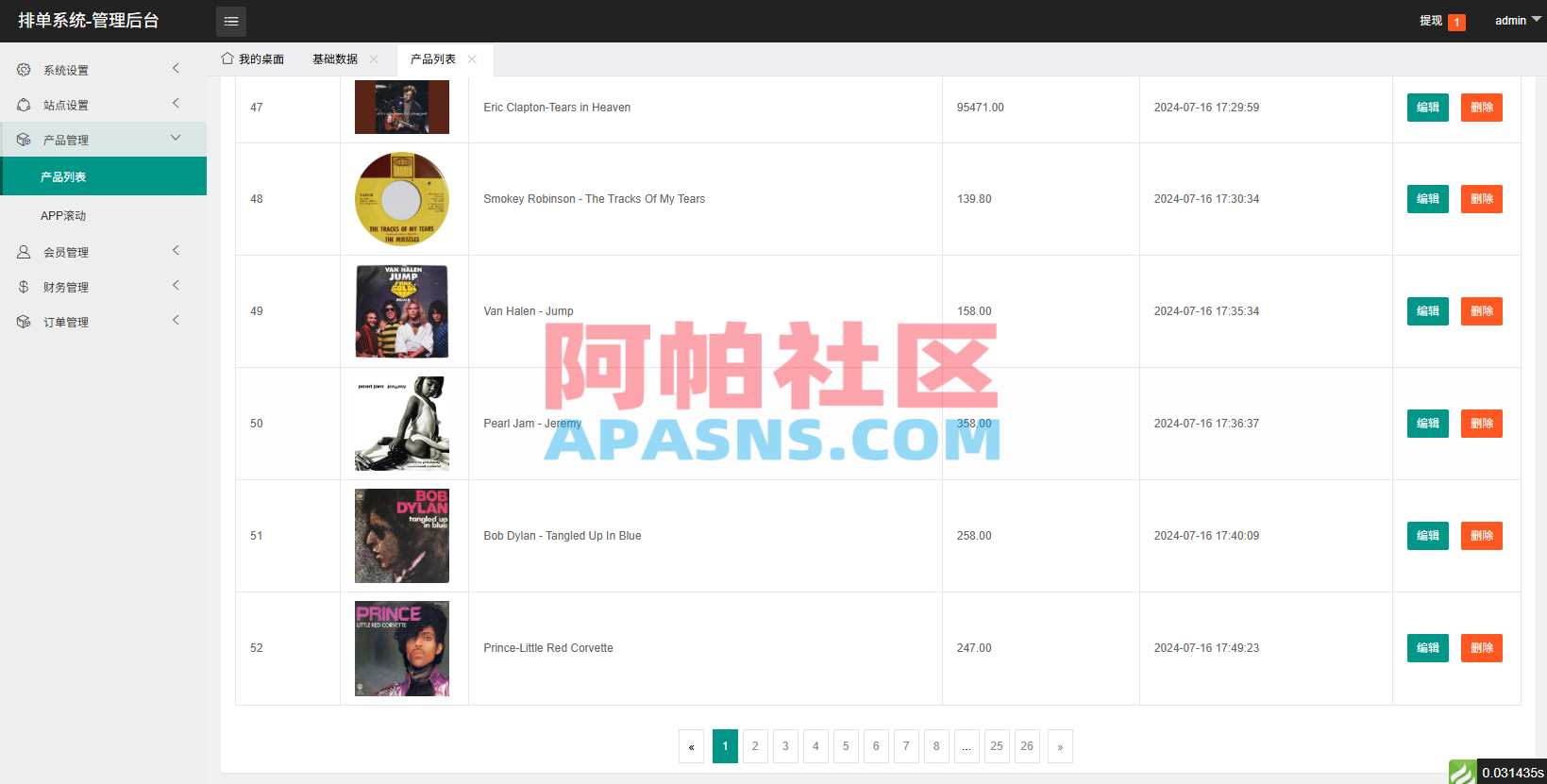The width and height of the screenshot is (1547, 784).
Task: Expand the 系统设置 menu chevron
Action: pyautogui.click(x=176, y=68)
